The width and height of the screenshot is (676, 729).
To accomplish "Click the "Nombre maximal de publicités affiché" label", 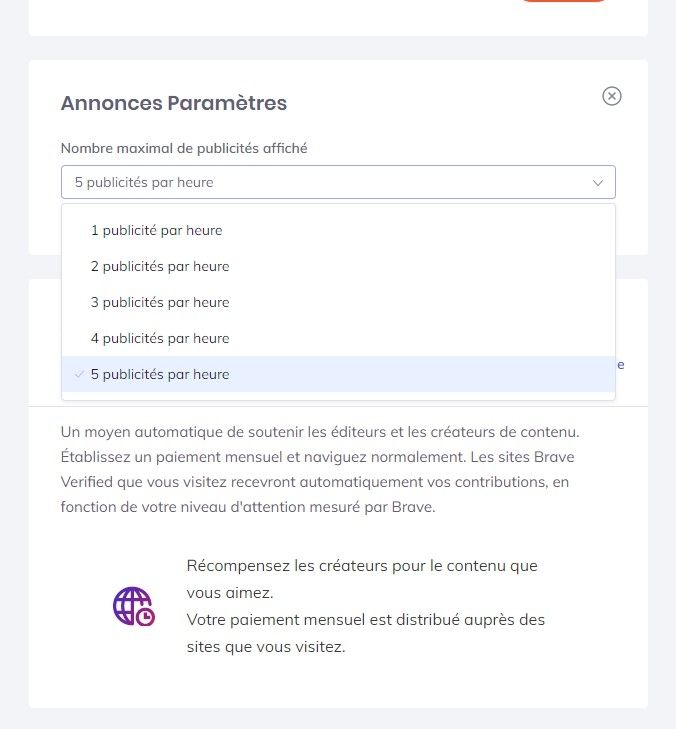I will coord(184,148).
